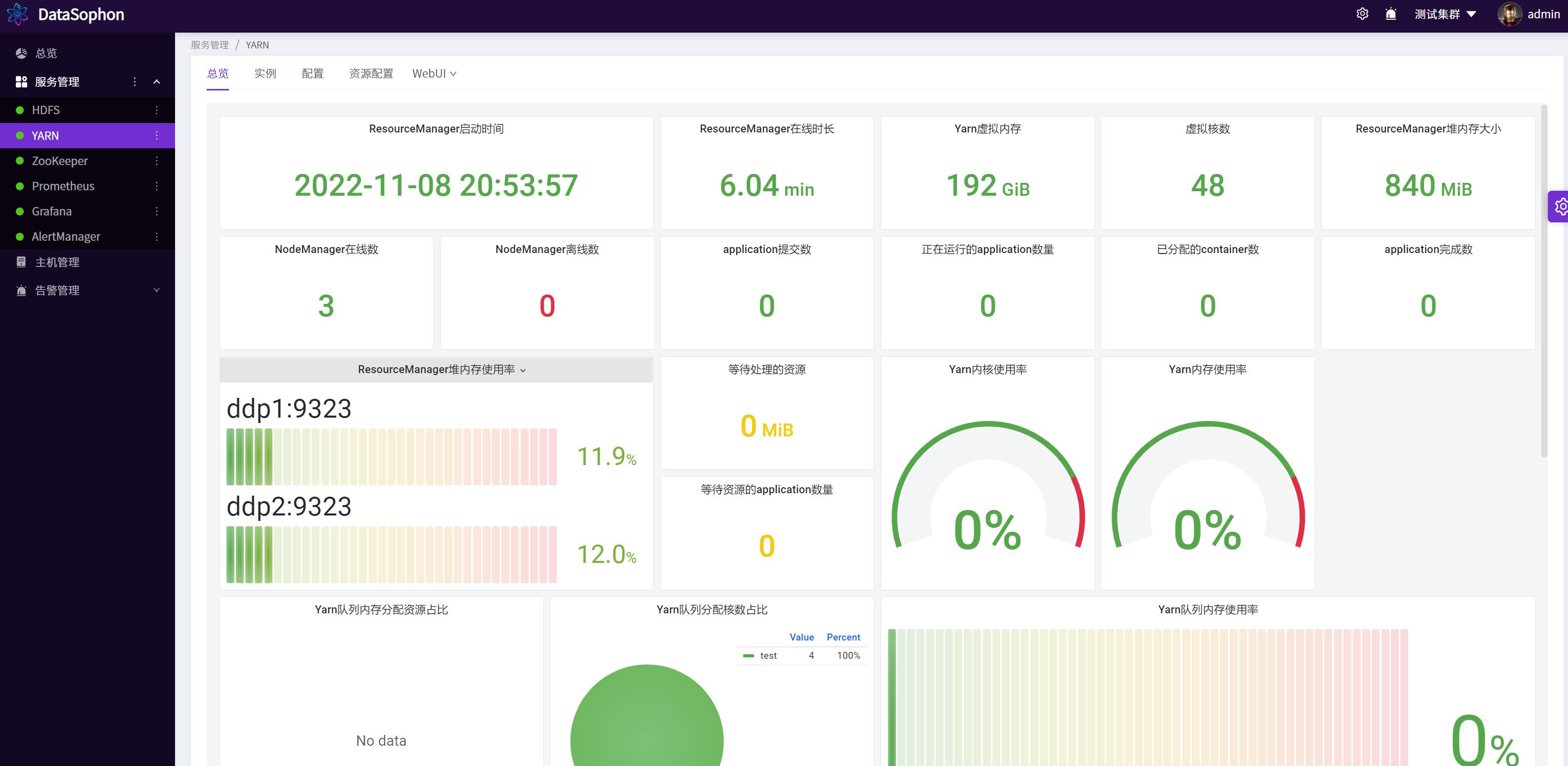Viewport: 1568px width, 766px height.
Task: Click the 总览 pie chart sidebar icon
Action: (x=21, y=53)
